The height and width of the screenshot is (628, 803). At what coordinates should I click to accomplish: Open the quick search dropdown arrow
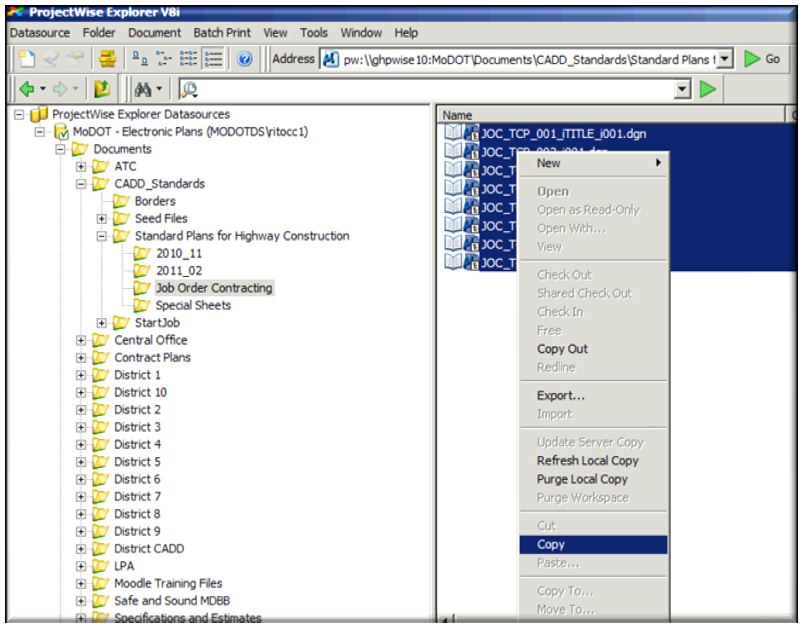[682, 89]
